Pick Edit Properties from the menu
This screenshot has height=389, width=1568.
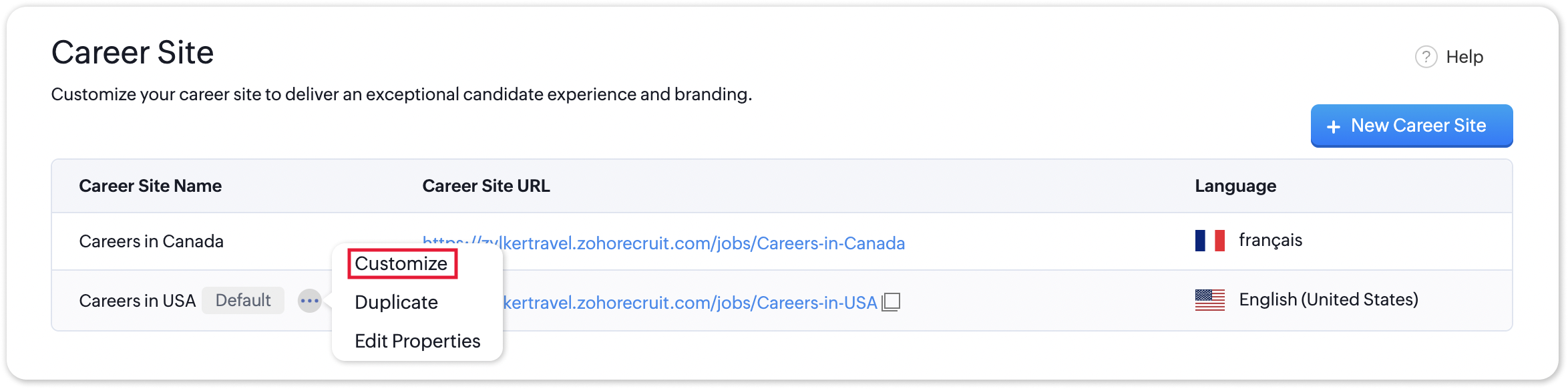[x=417, y=341]
